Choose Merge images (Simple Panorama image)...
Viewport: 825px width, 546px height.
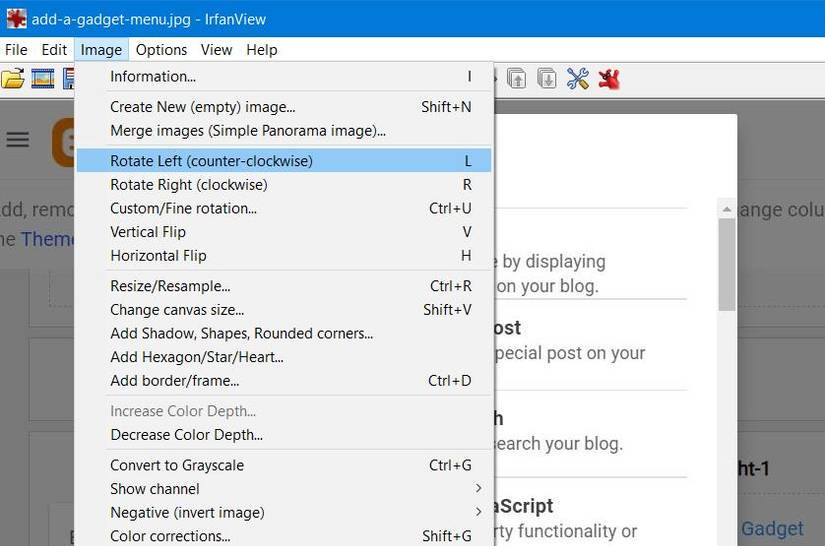284,130
